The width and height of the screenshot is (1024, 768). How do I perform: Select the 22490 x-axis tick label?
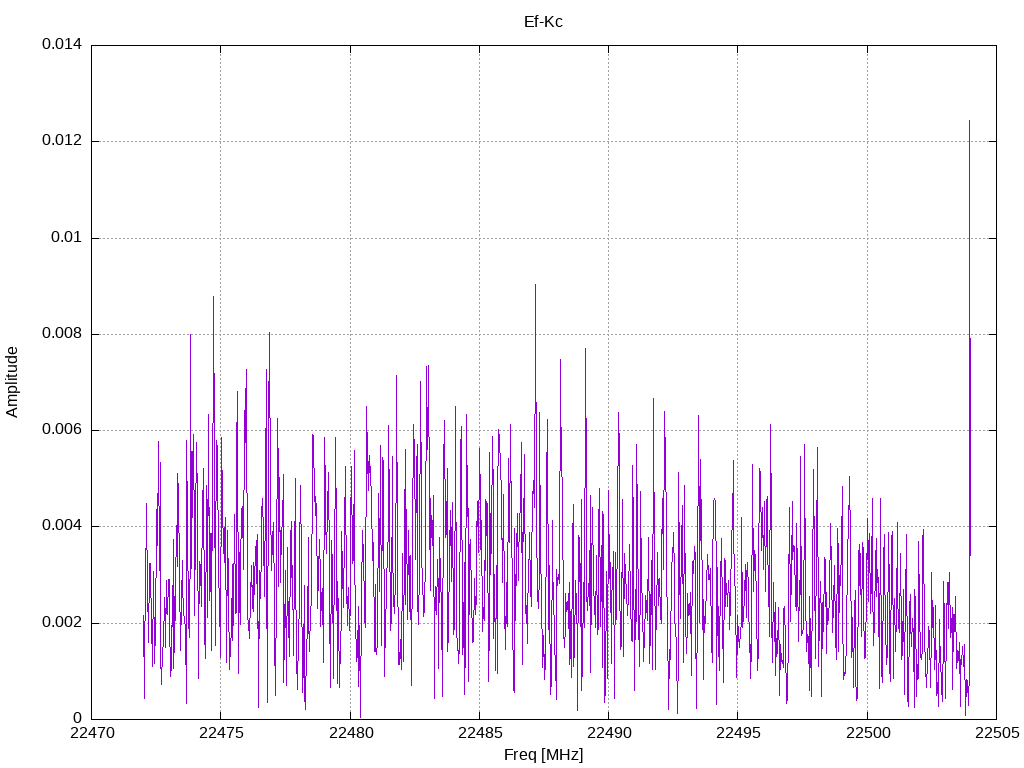click(608, 734)
